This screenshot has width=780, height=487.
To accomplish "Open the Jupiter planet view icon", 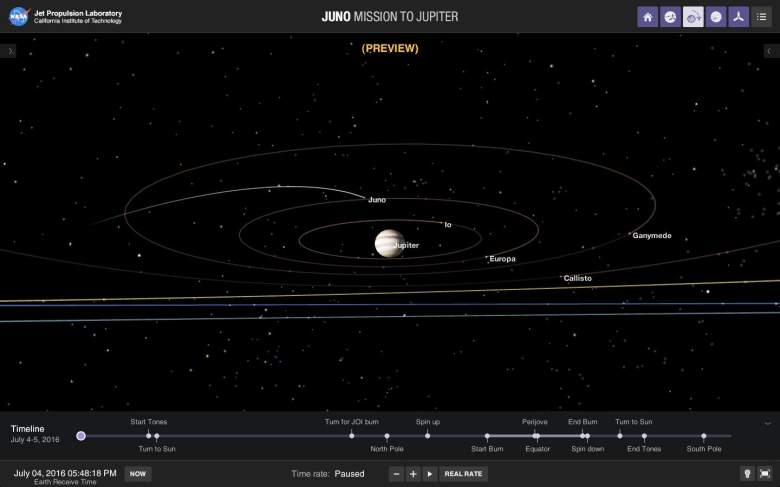I will [716, 17].
